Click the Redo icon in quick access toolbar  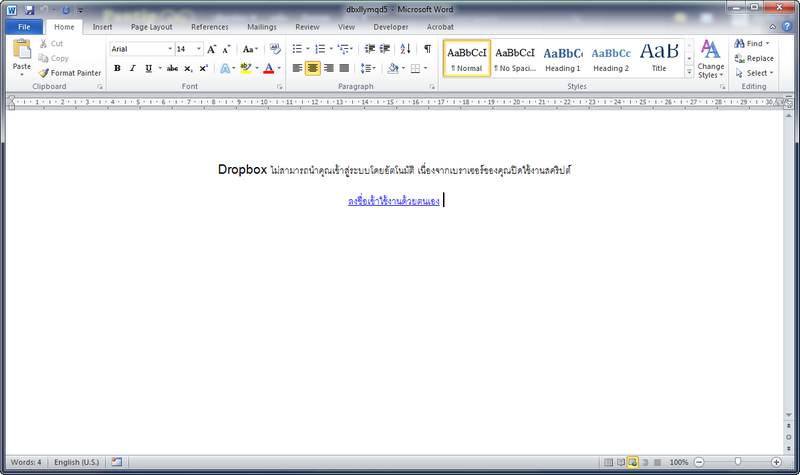pos(65,10)
